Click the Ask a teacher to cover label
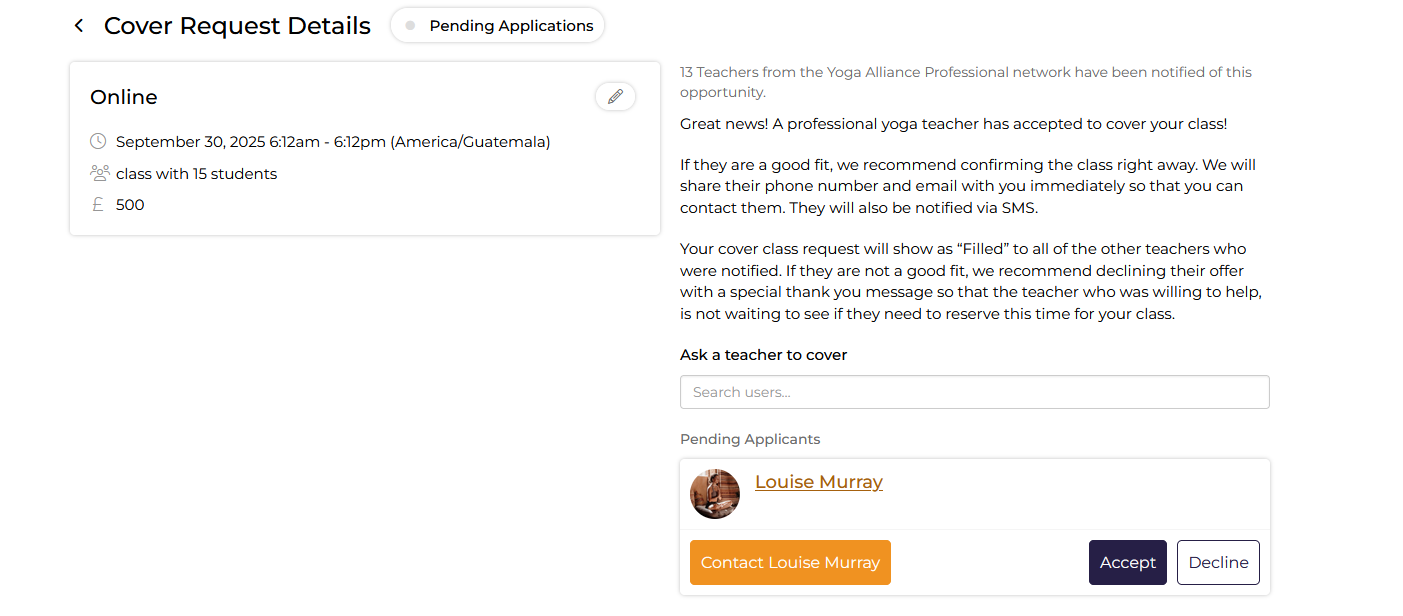The image size is (1403, 616). coord(764,355)
